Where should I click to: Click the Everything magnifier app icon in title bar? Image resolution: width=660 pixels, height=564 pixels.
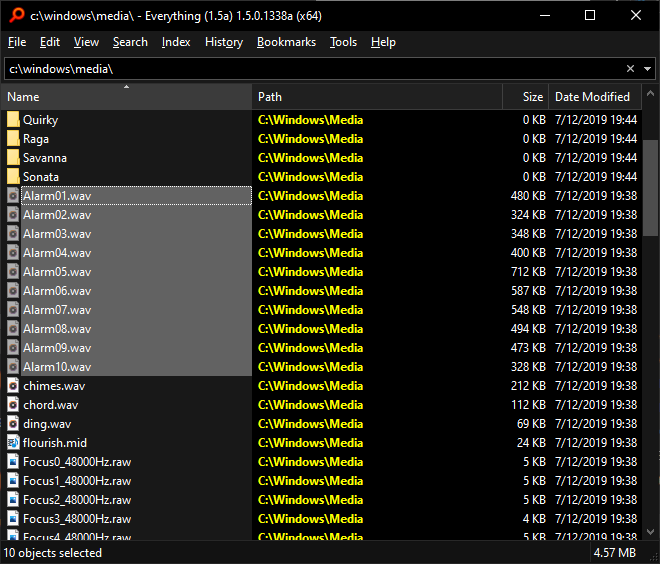pos(17,15)
